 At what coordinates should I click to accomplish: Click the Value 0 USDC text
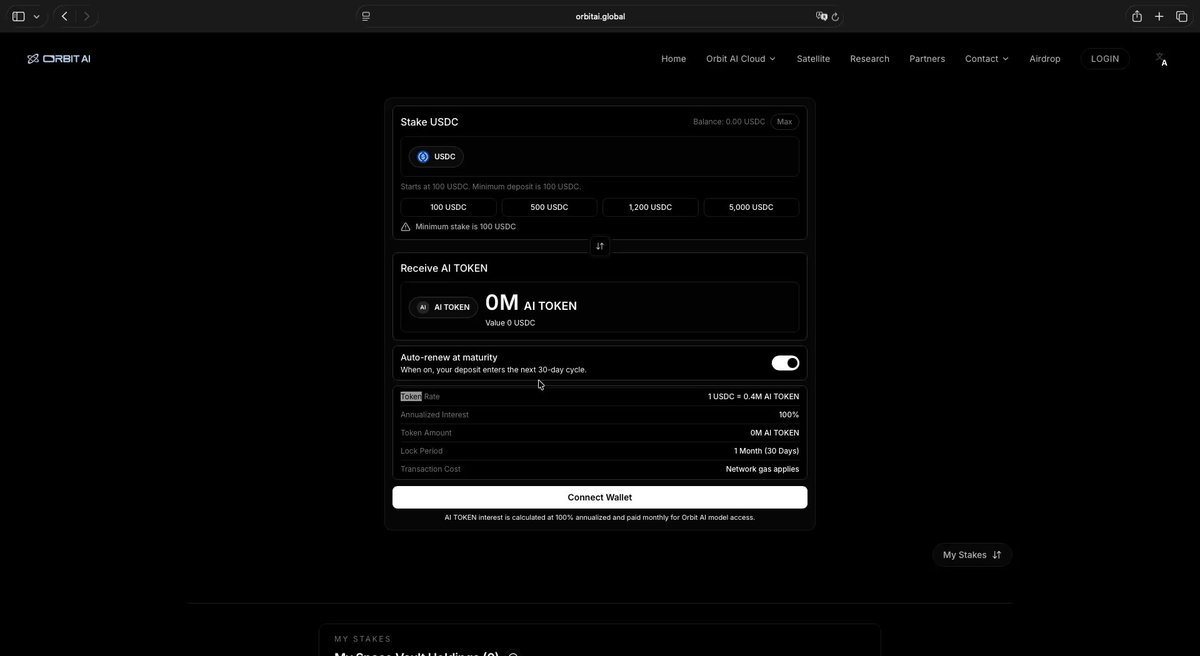(x=510, y=323)
